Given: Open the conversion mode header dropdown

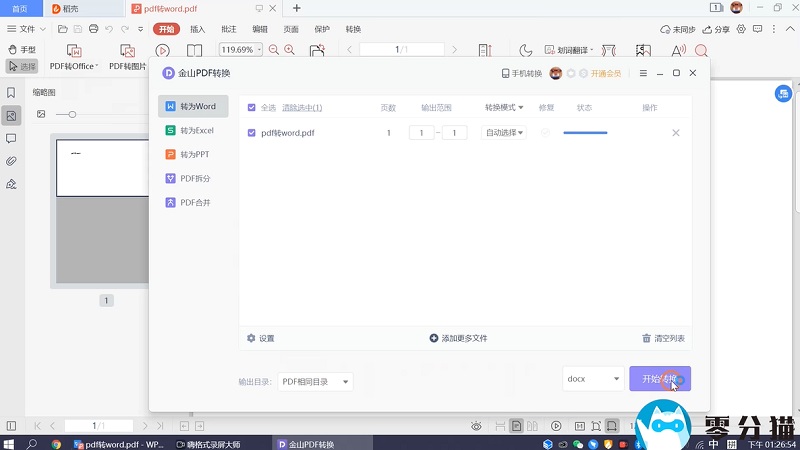Looking at the screenshot, I should [504, 108].
